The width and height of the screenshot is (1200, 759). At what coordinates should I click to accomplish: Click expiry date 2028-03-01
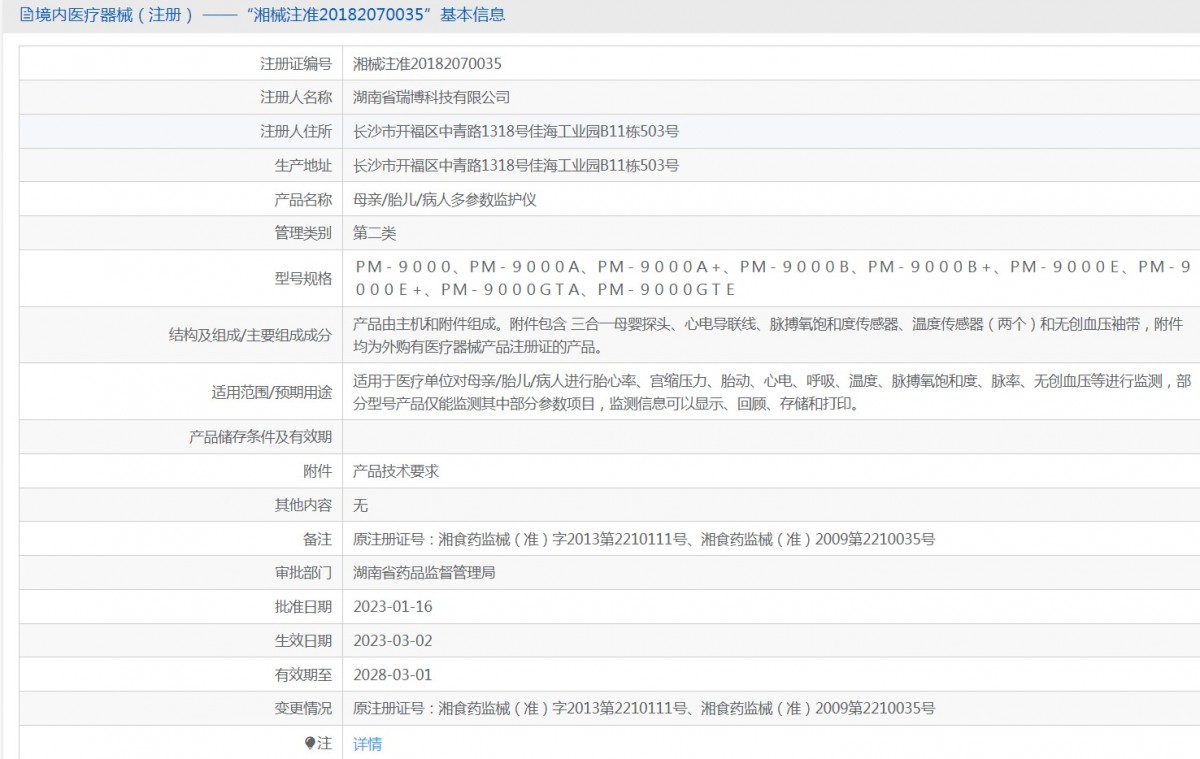(x=393, y=675)
